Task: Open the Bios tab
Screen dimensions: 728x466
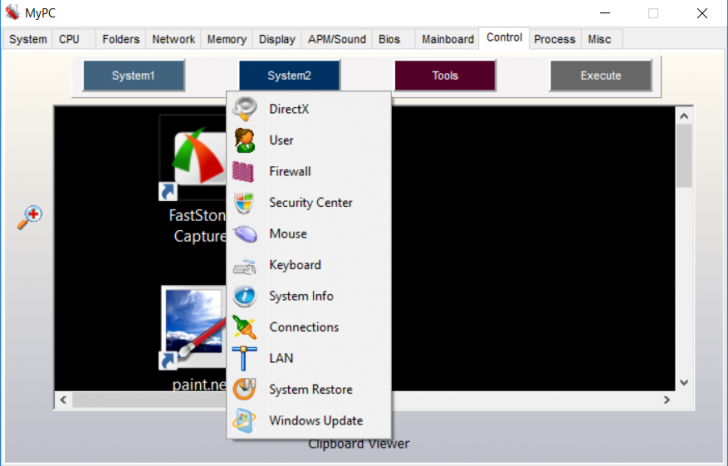Action: [x=393, y=39]
